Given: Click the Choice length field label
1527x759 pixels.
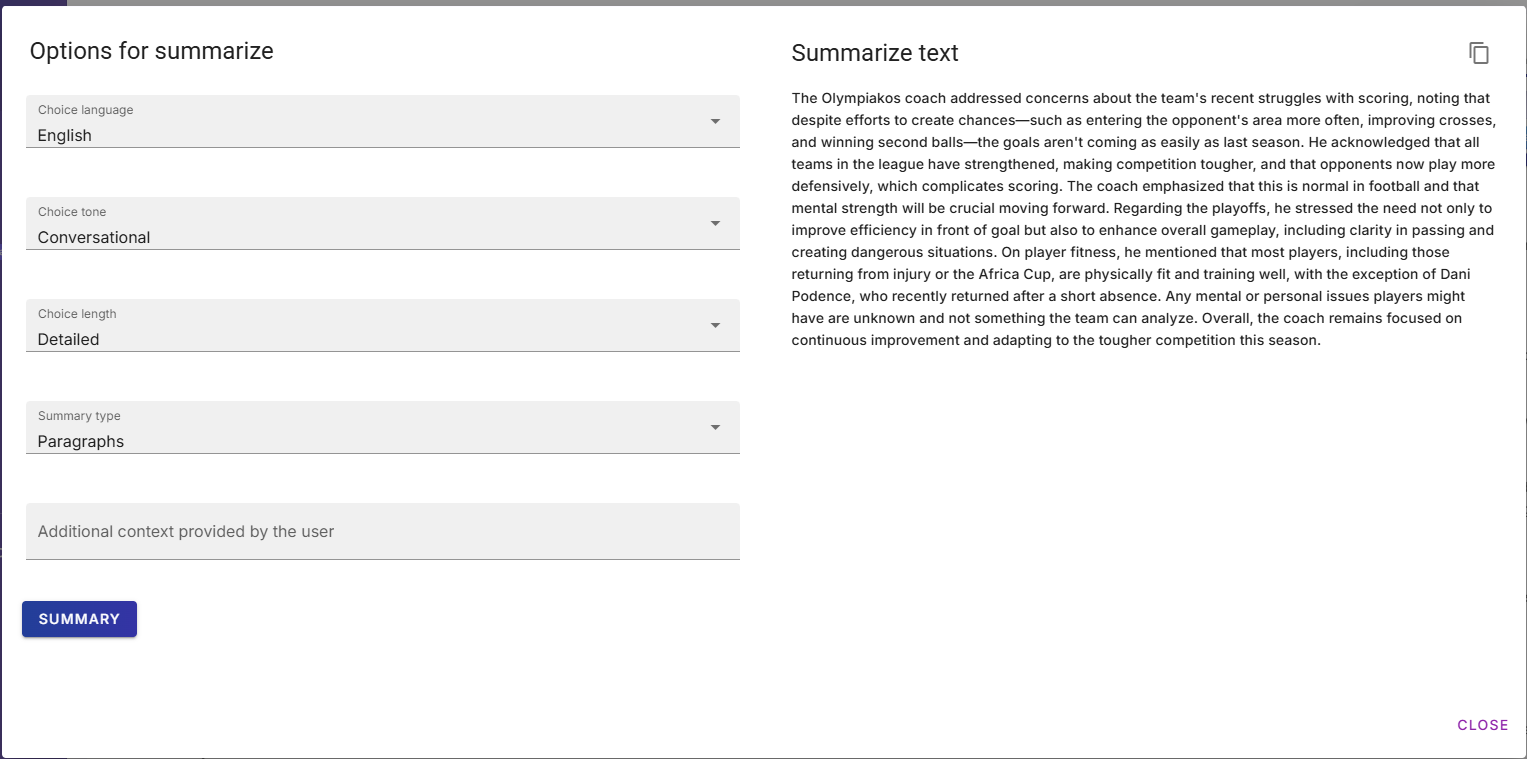Looking at the screenshot, I should pyautogui.click(x=77, y=314).
